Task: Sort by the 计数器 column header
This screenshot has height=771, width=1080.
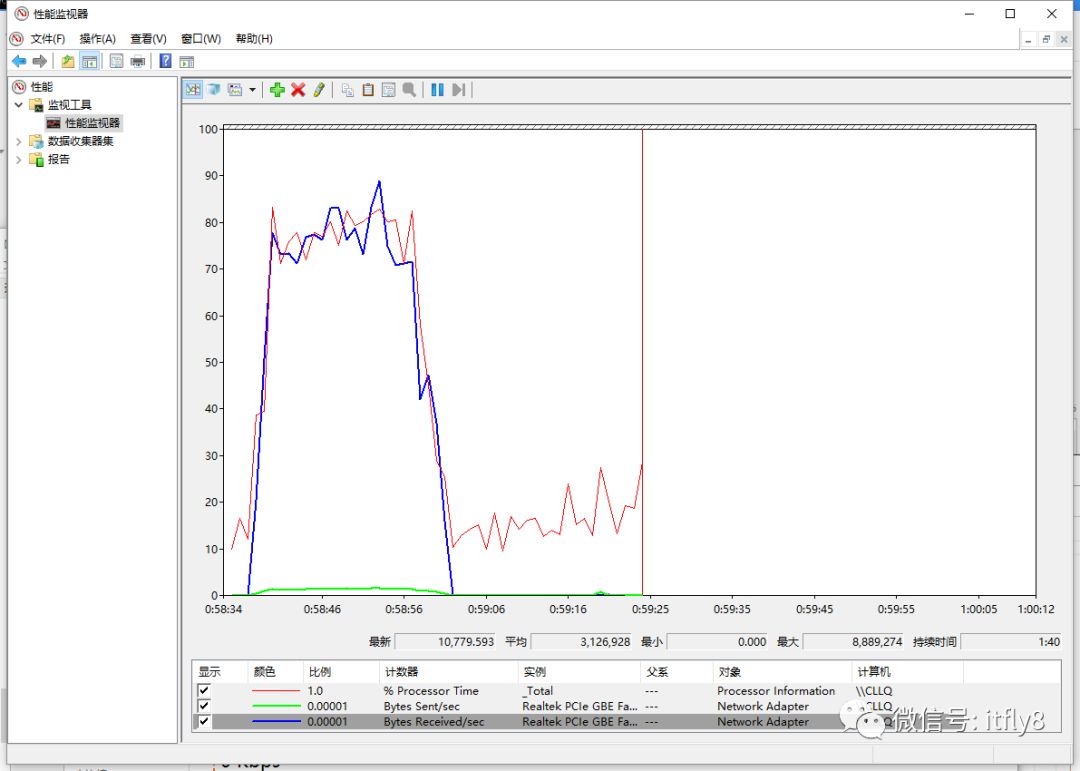Action: pyautogui.click(x=448, y=672)
